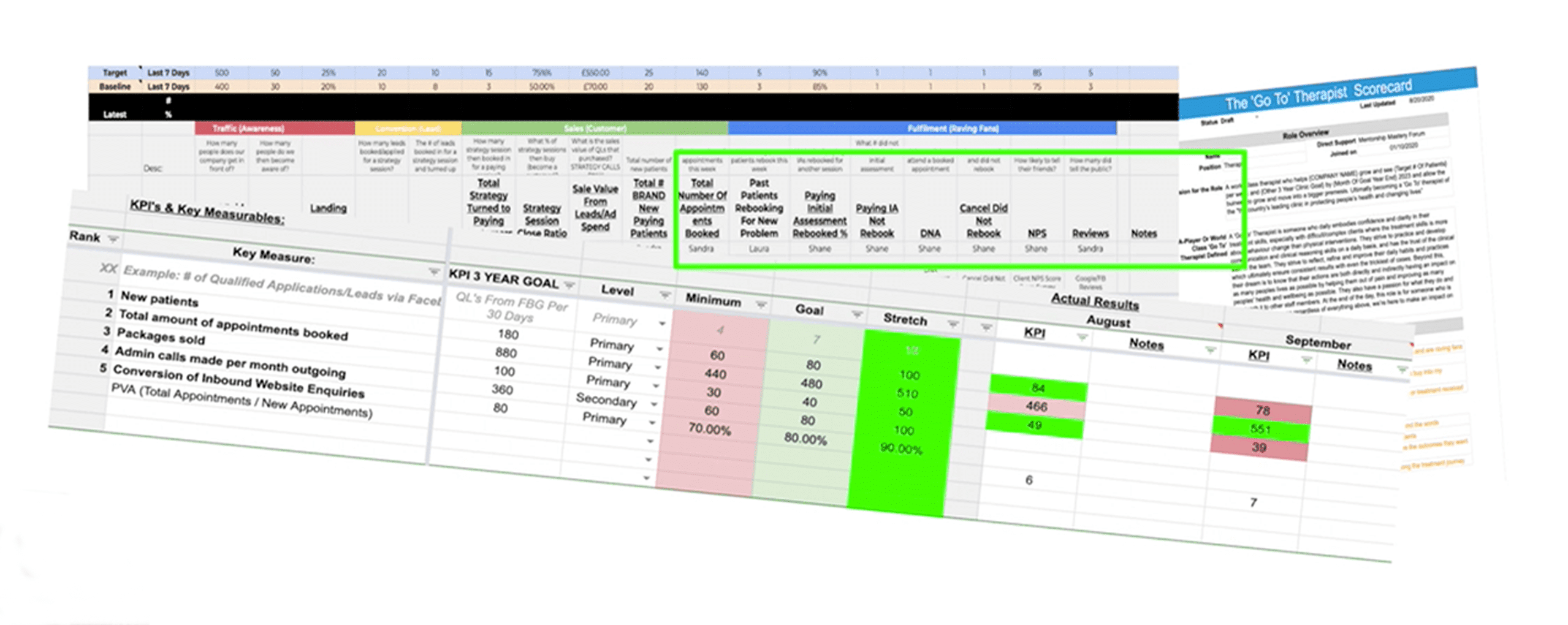This screenshot has width=1568, height=625.
Task: Open the Stretch column filter arrow
Action: pyautogui.click(x=953, y=324)
